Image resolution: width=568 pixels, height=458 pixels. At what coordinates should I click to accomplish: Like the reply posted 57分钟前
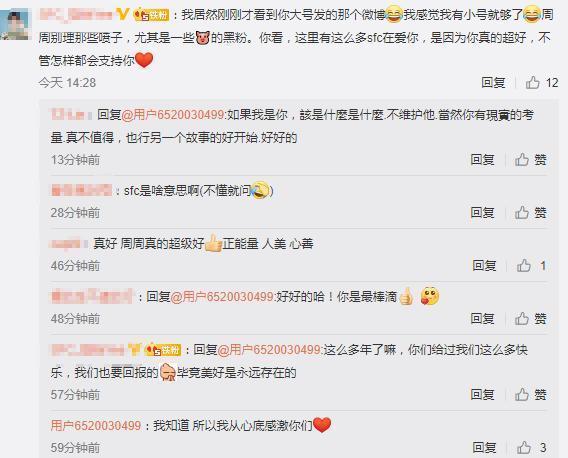coord(531,394)
